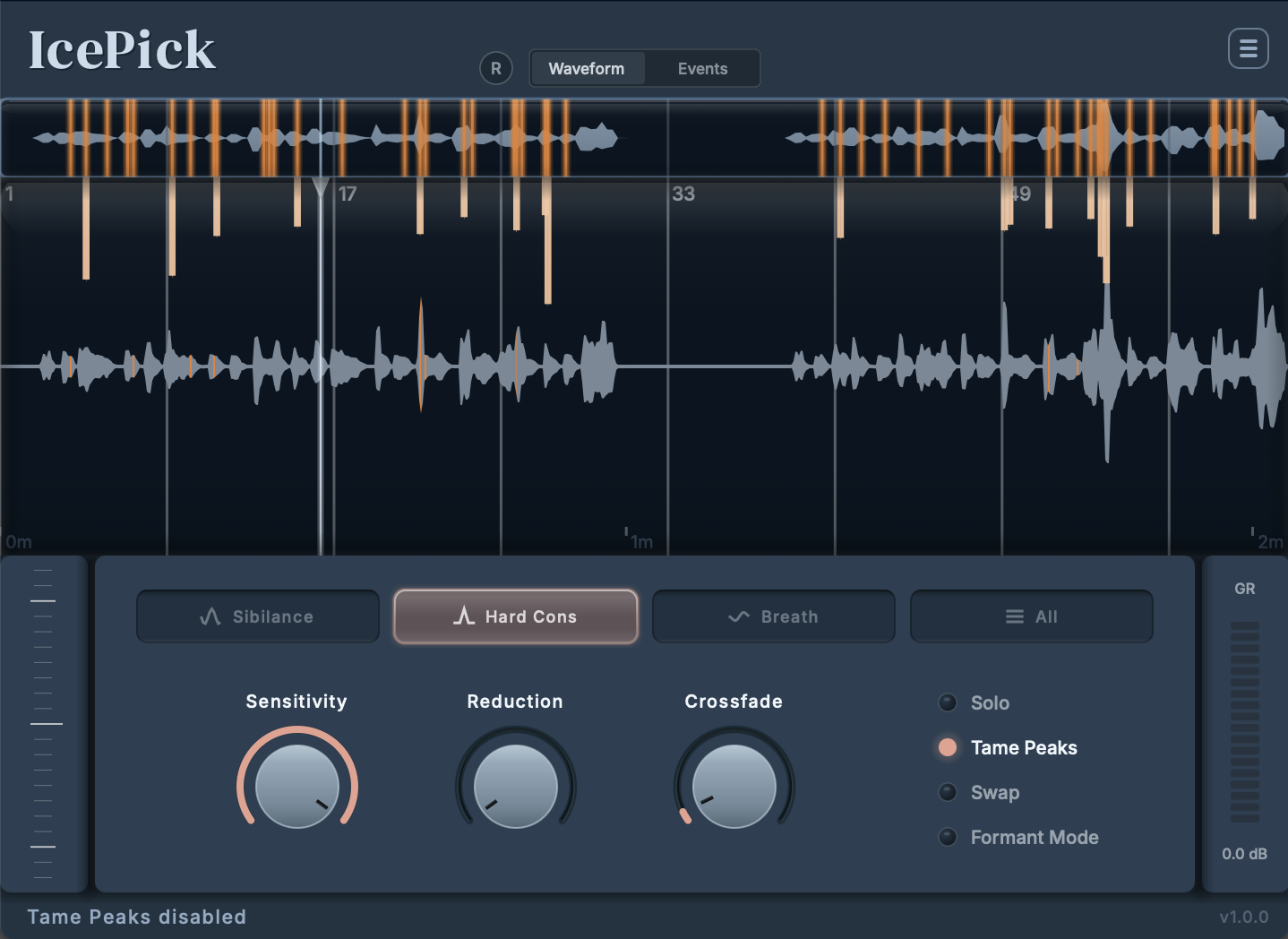Click the vertical zoom scale on left
1288x939 pixels.
tap(43, 723)
